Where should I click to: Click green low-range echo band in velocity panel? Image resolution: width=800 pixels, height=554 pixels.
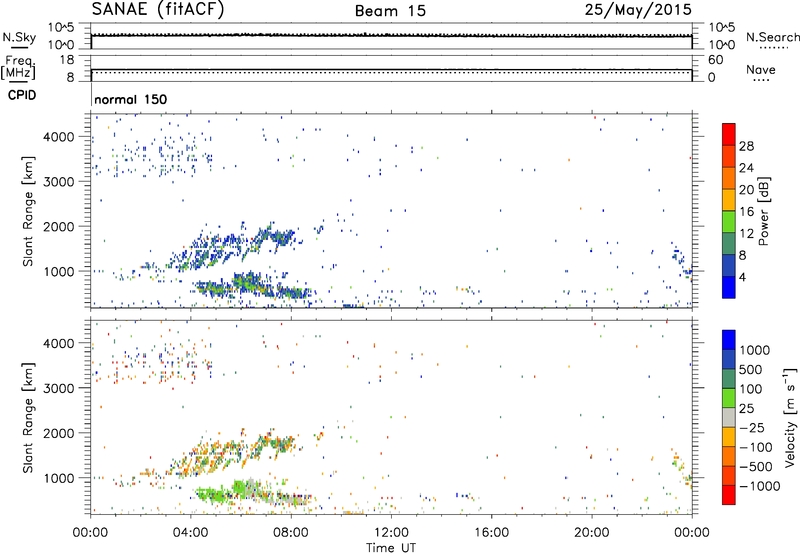pyautogui.click(x=254, y=494)
